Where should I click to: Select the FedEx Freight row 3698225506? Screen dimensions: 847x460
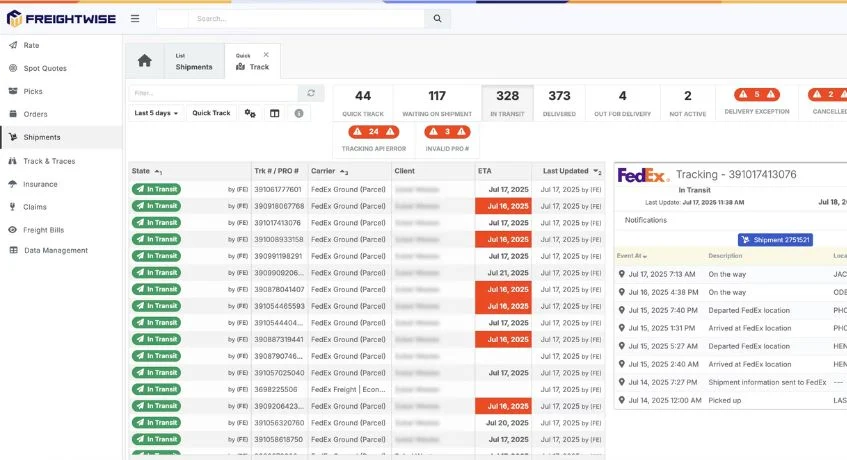click(x=367, y=389)
